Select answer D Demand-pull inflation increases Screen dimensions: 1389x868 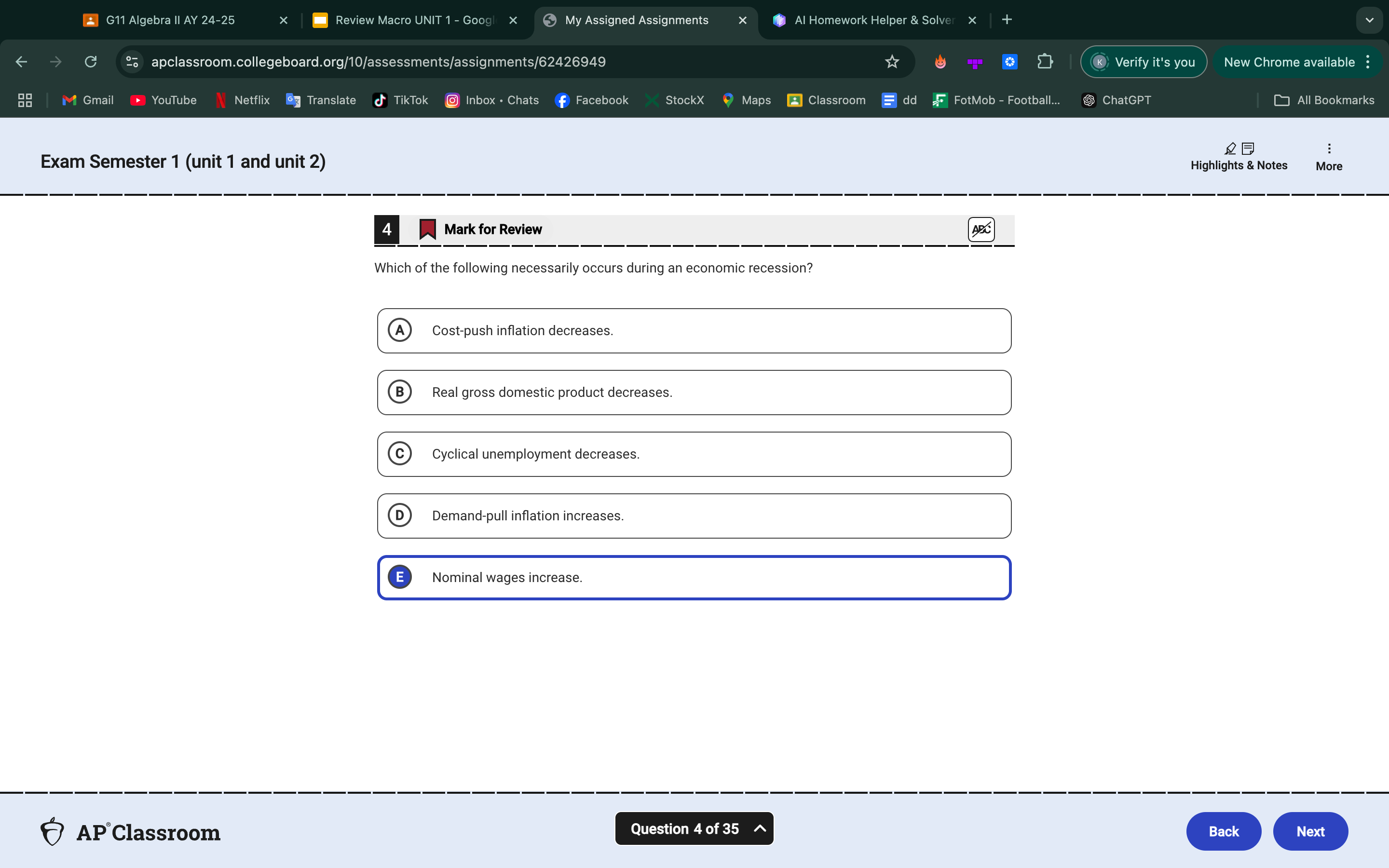click(x=694, y=516)
